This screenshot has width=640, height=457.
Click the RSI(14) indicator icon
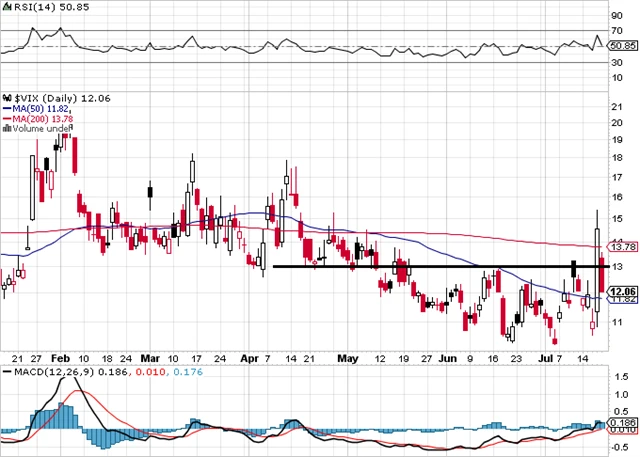click(x=5, y=9)
